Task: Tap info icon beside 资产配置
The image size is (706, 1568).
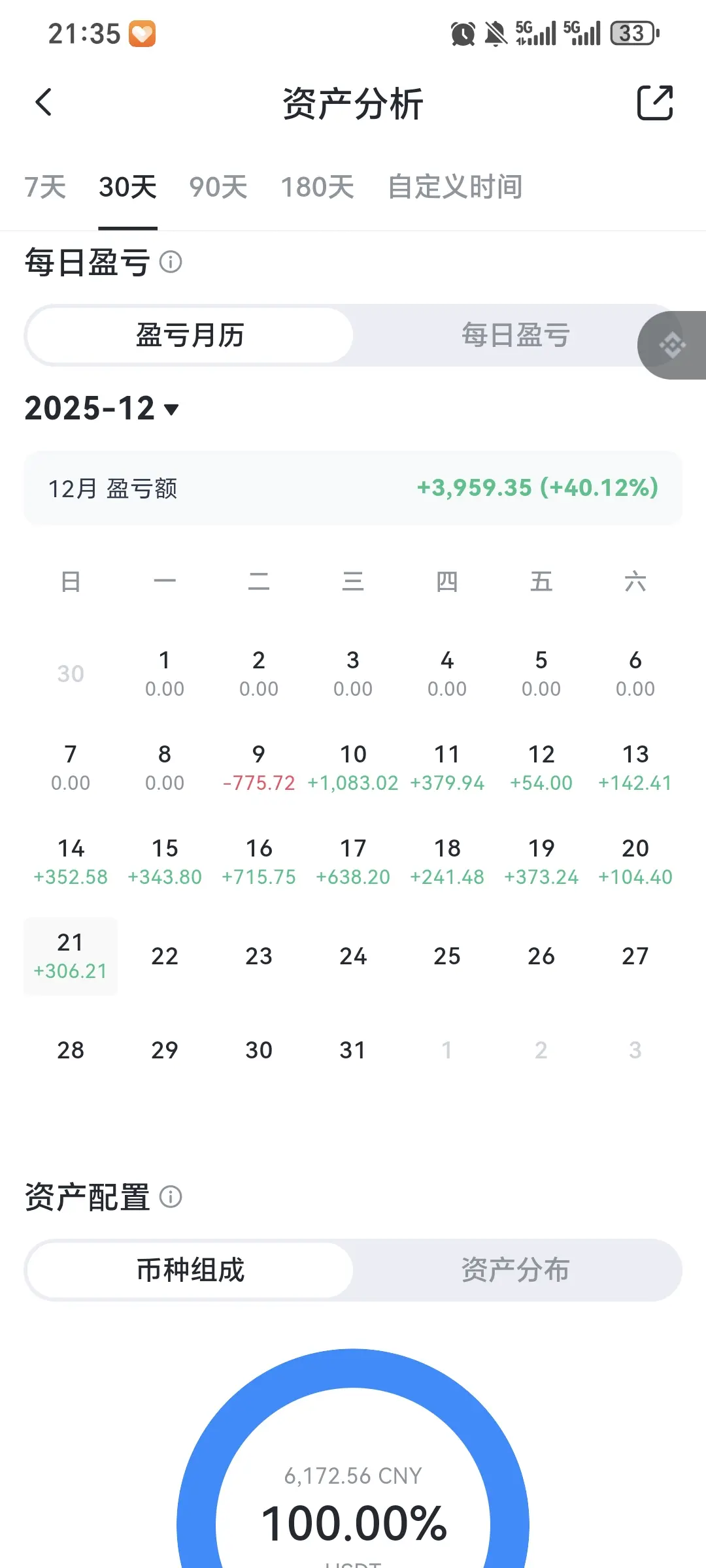Action: [171, 1197]
